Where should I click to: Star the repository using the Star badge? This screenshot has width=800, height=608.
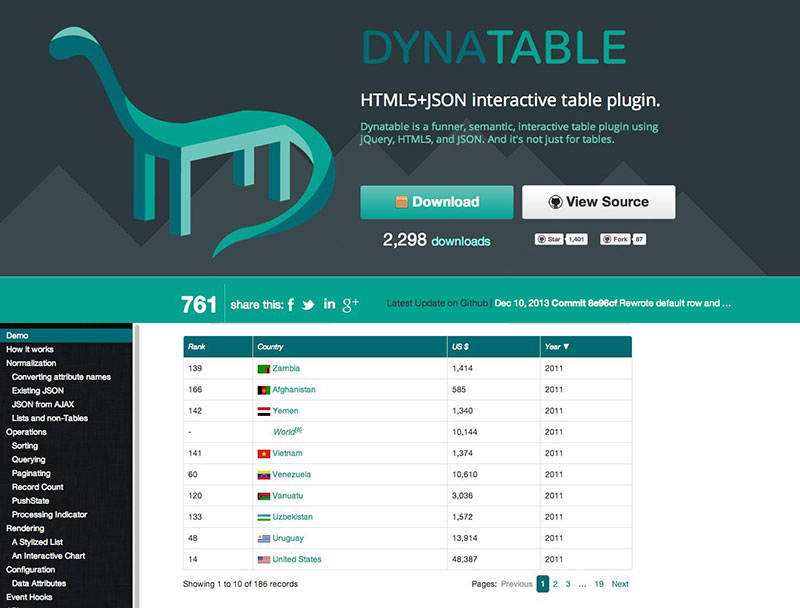[550, 239]
